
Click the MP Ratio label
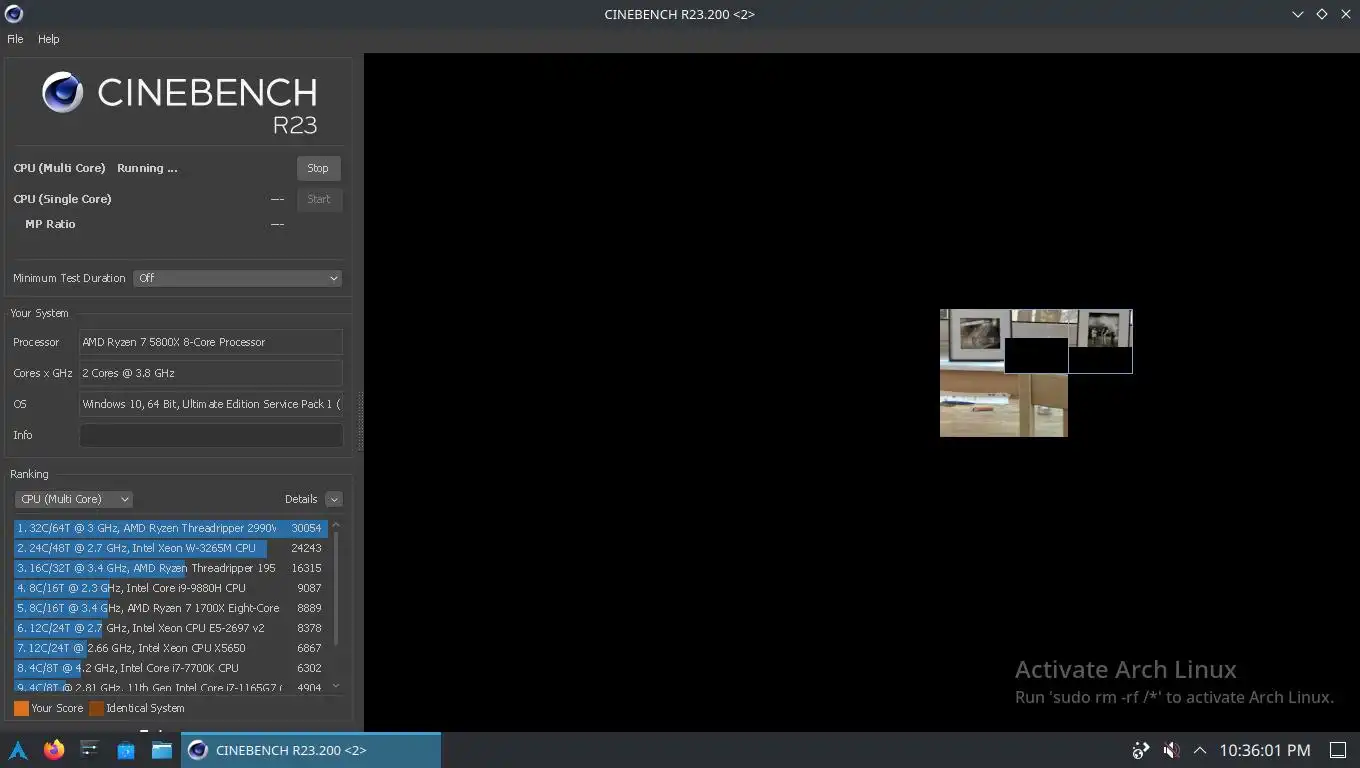[50, 224]
